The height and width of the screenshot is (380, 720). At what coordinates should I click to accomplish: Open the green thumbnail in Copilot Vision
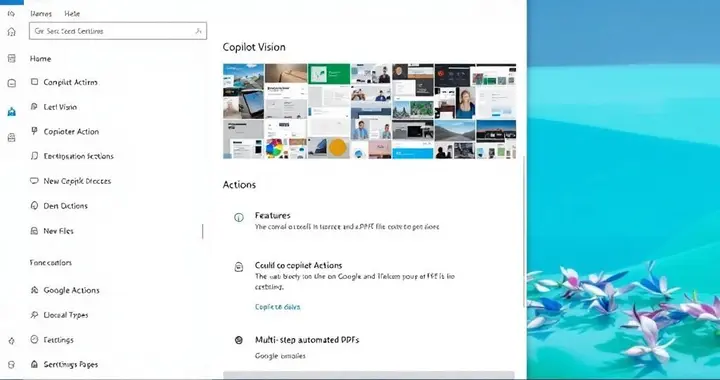(329, 73)
